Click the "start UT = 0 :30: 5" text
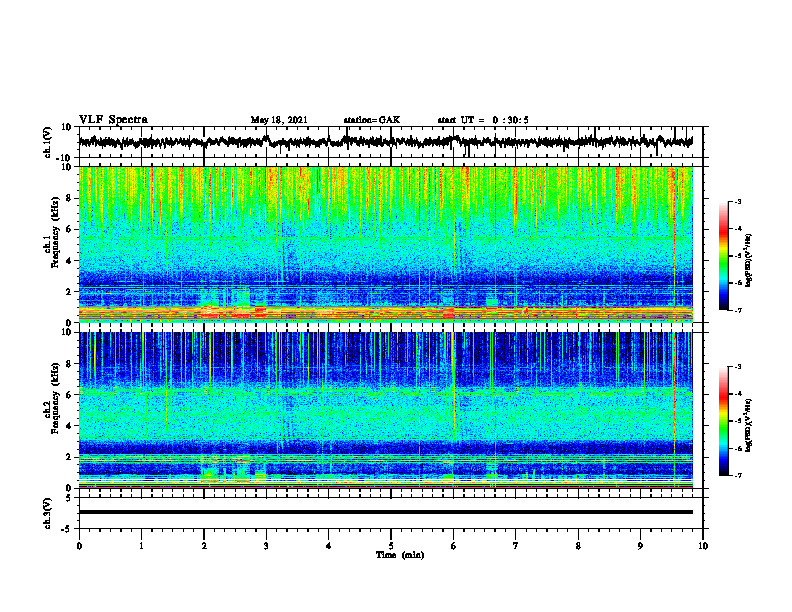This screenshot has height=612, width=792. coord(483,120)
